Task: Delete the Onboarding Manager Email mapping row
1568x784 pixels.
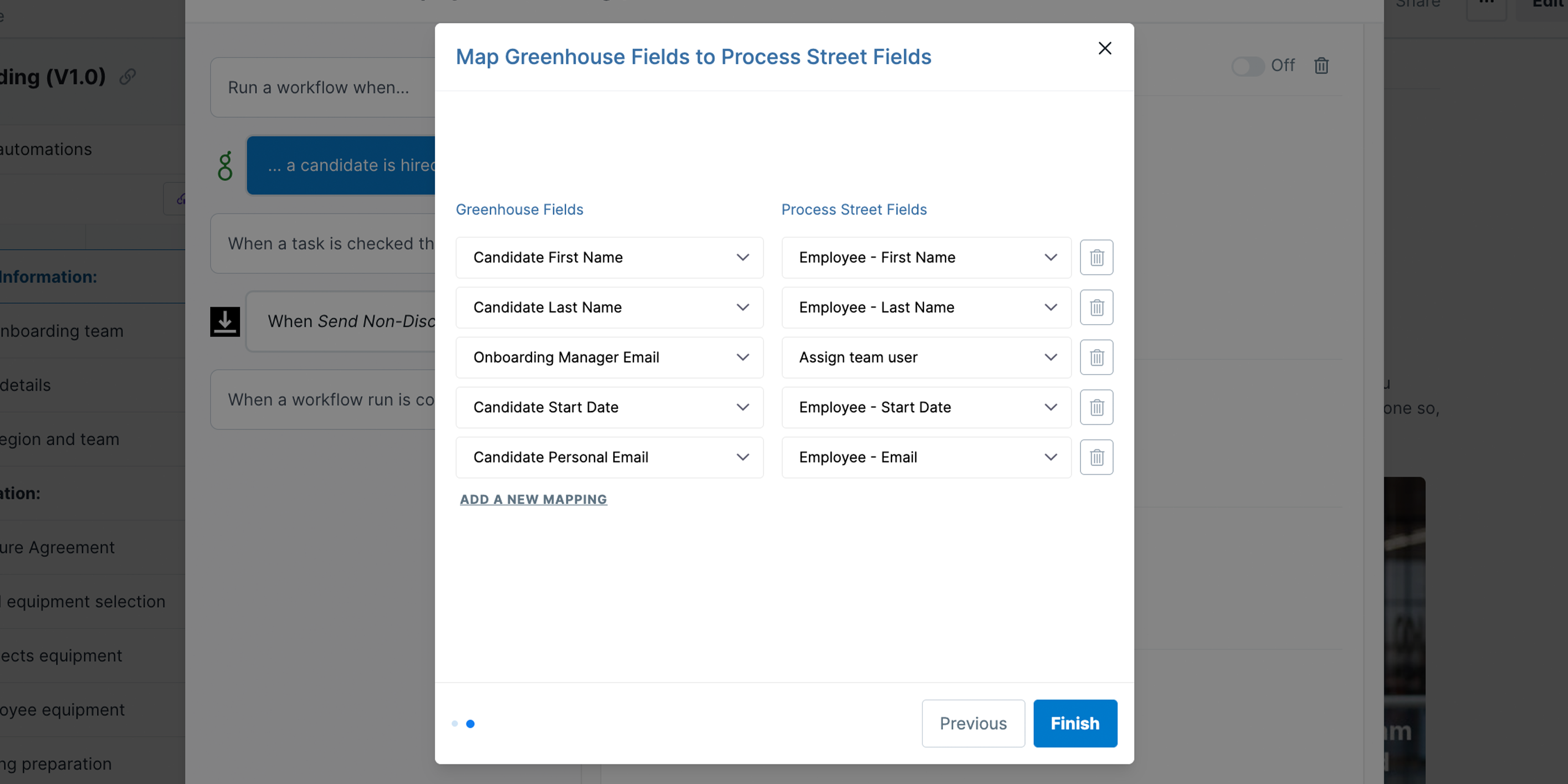Action: [x=1096, y=357]
